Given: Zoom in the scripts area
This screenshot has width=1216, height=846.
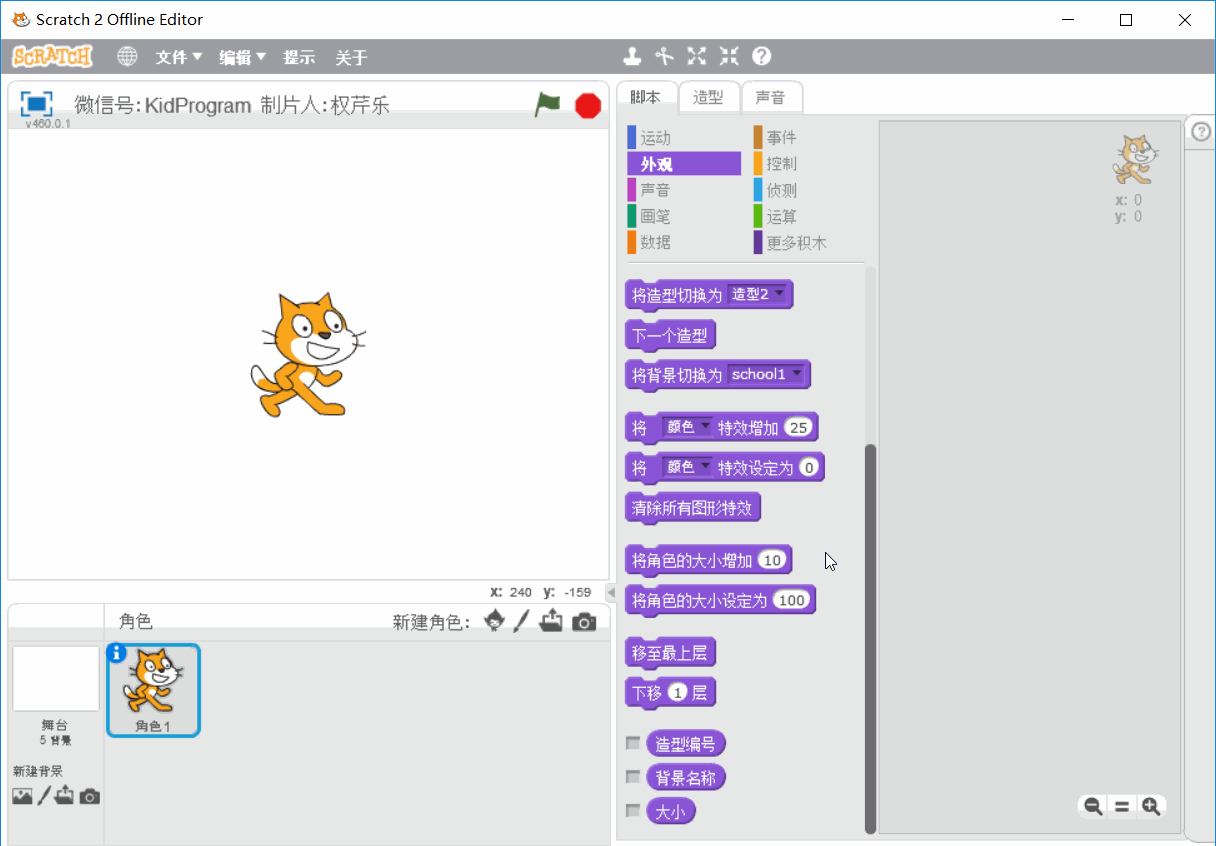Looking at the screenshot, I should coord(1151,806).
